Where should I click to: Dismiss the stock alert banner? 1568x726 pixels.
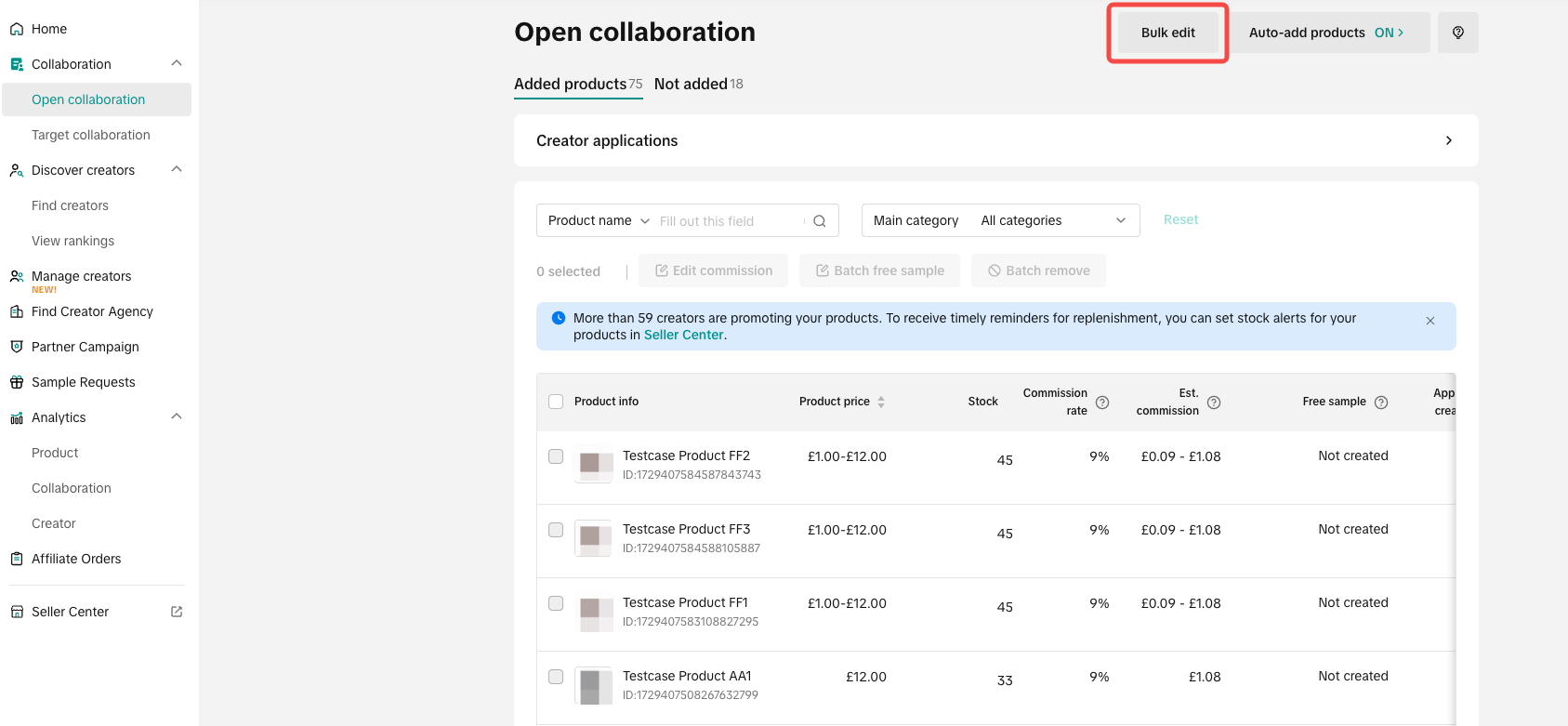pos(1430,321)
